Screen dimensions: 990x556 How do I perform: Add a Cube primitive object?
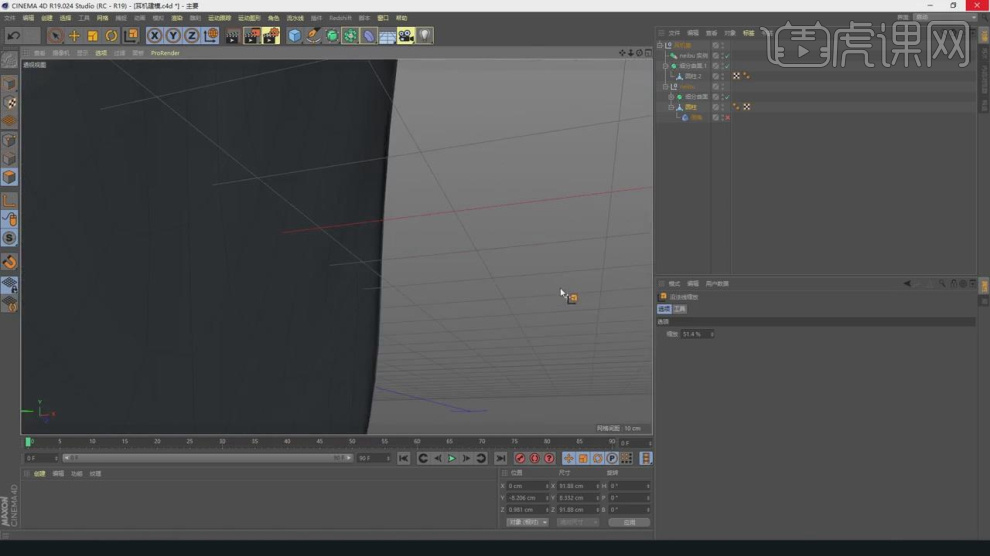coord(294,36)
